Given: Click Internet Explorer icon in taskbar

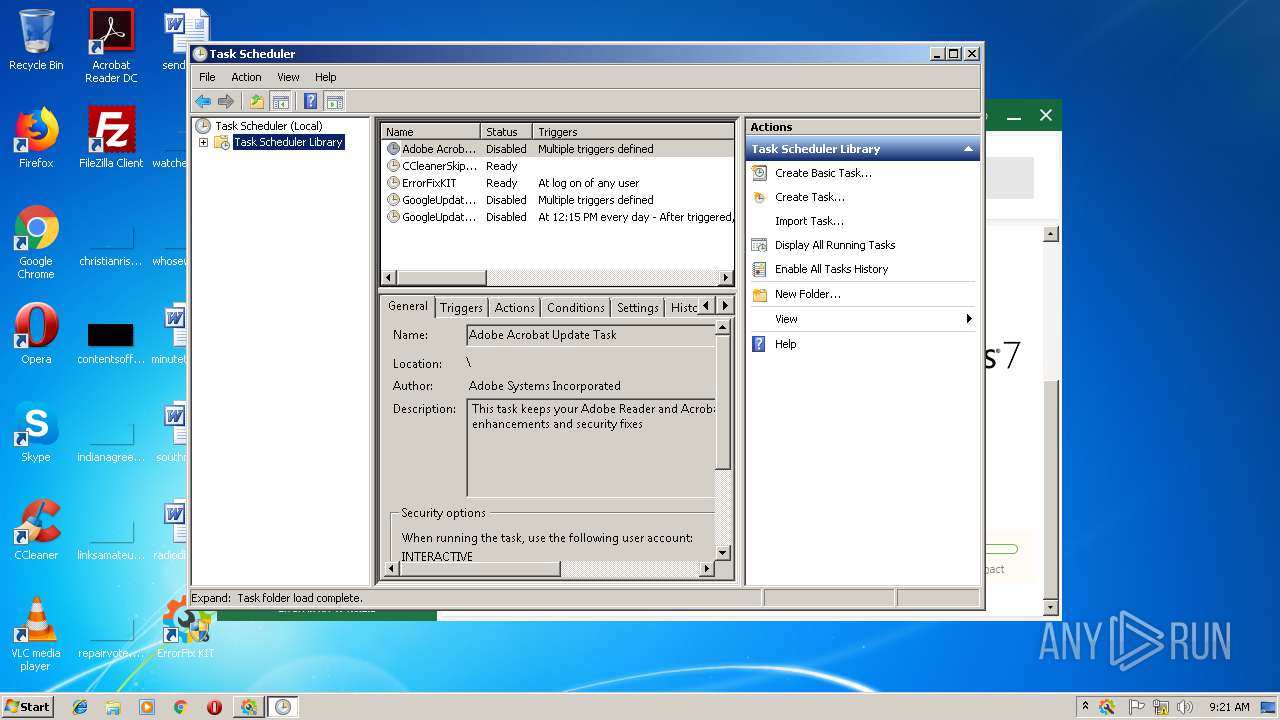Looking at the screenshot, I should (80, 707).
